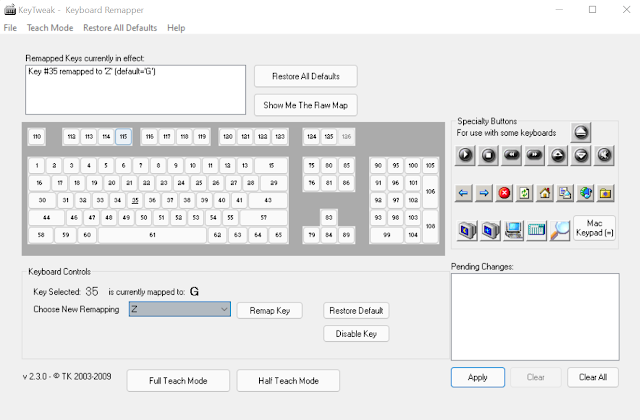The image size is (640, 420).
Task: Start Full Teach Mode
Action: click(x=178, y=380)
